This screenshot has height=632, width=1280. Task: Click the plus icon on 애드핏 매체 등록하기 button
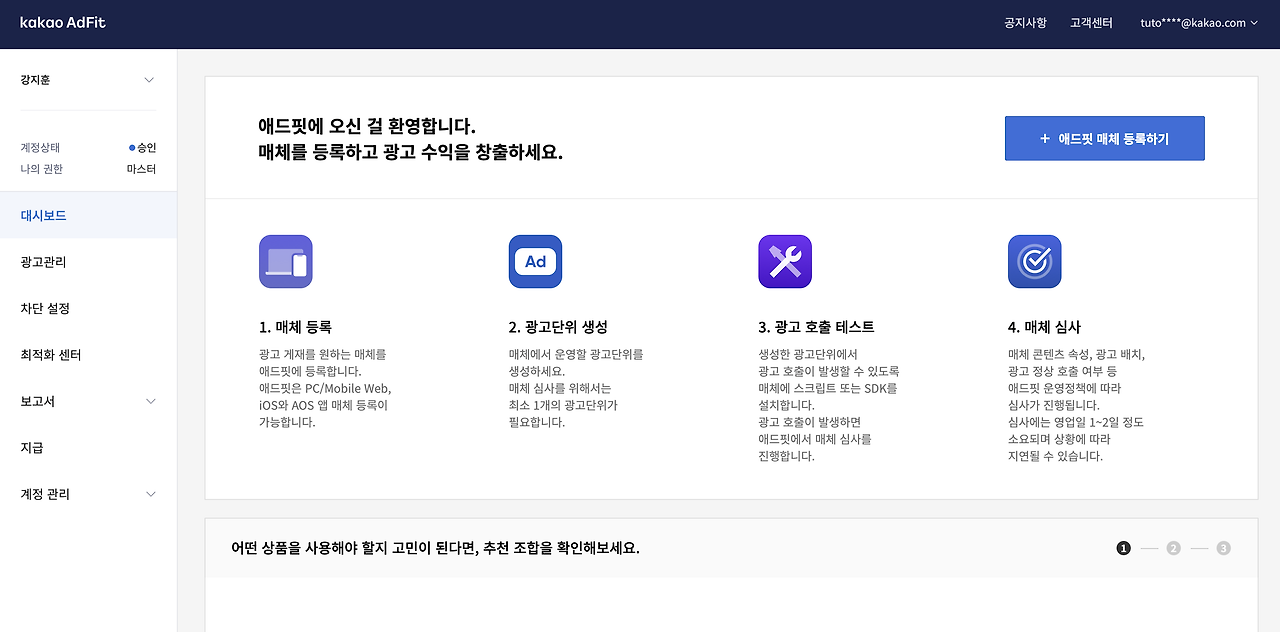pyautogui.click(x=1045, y=139)
